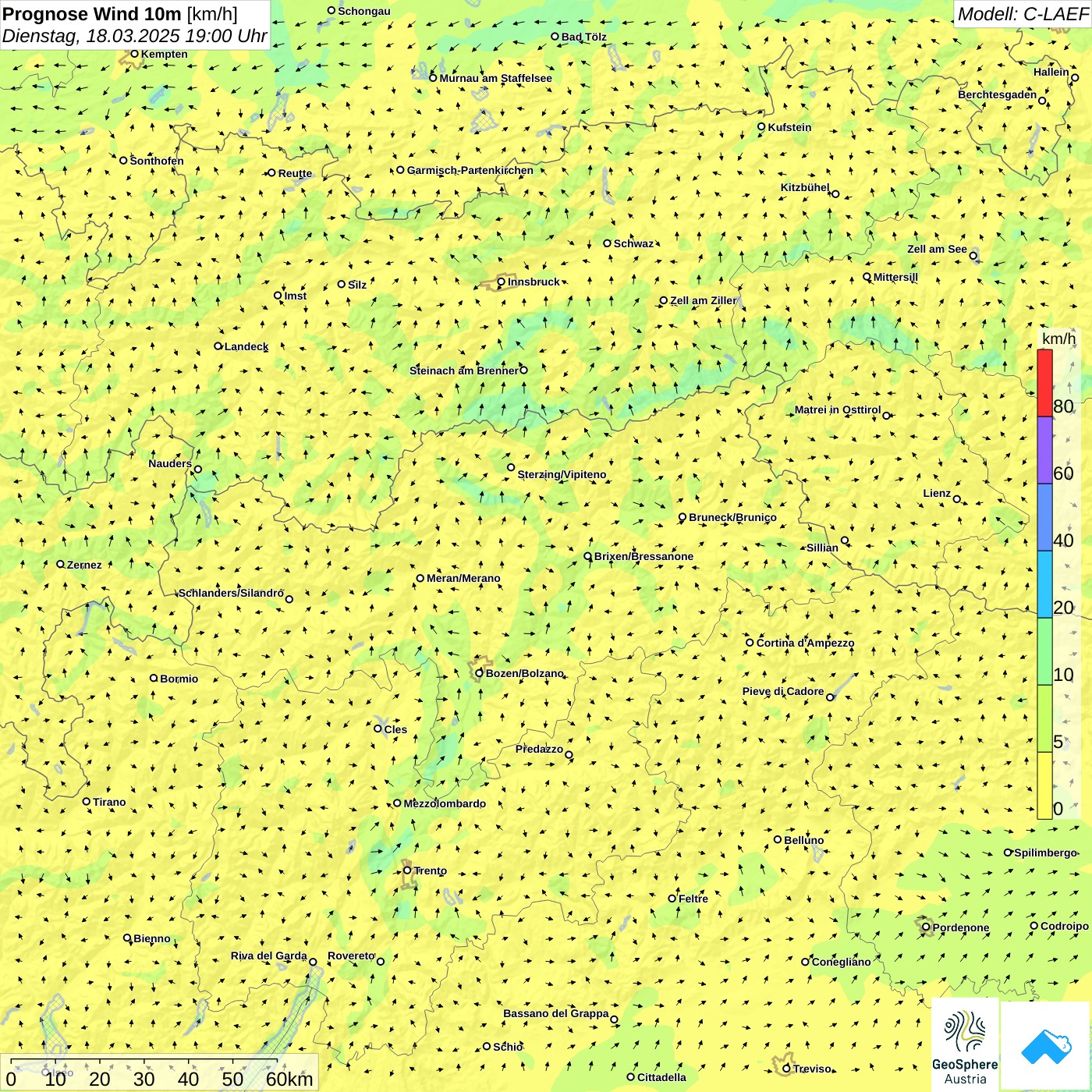Click the Schongau location marker
The height and width of the screenshot is (1092, 1092).
click(x=331, y=10)
